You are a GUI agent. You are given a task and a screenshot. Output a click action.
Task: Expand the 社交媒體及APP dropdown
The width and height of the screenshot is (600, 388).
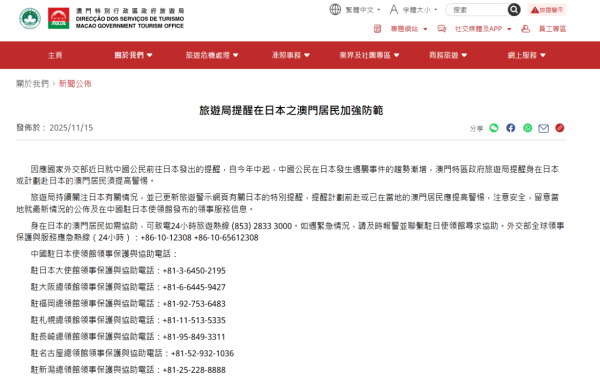click(x=483, y=29)
